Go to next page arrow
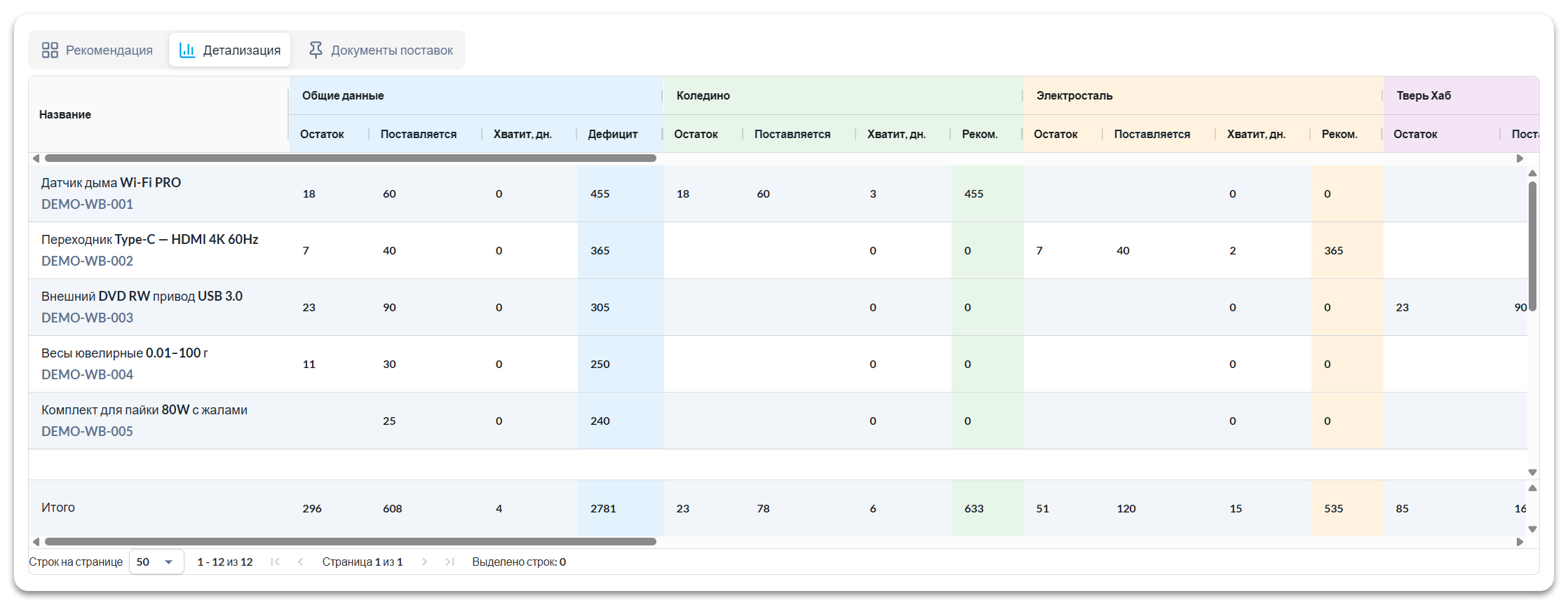The height and width of the screenshot is (605, 1568). [424, 562]
